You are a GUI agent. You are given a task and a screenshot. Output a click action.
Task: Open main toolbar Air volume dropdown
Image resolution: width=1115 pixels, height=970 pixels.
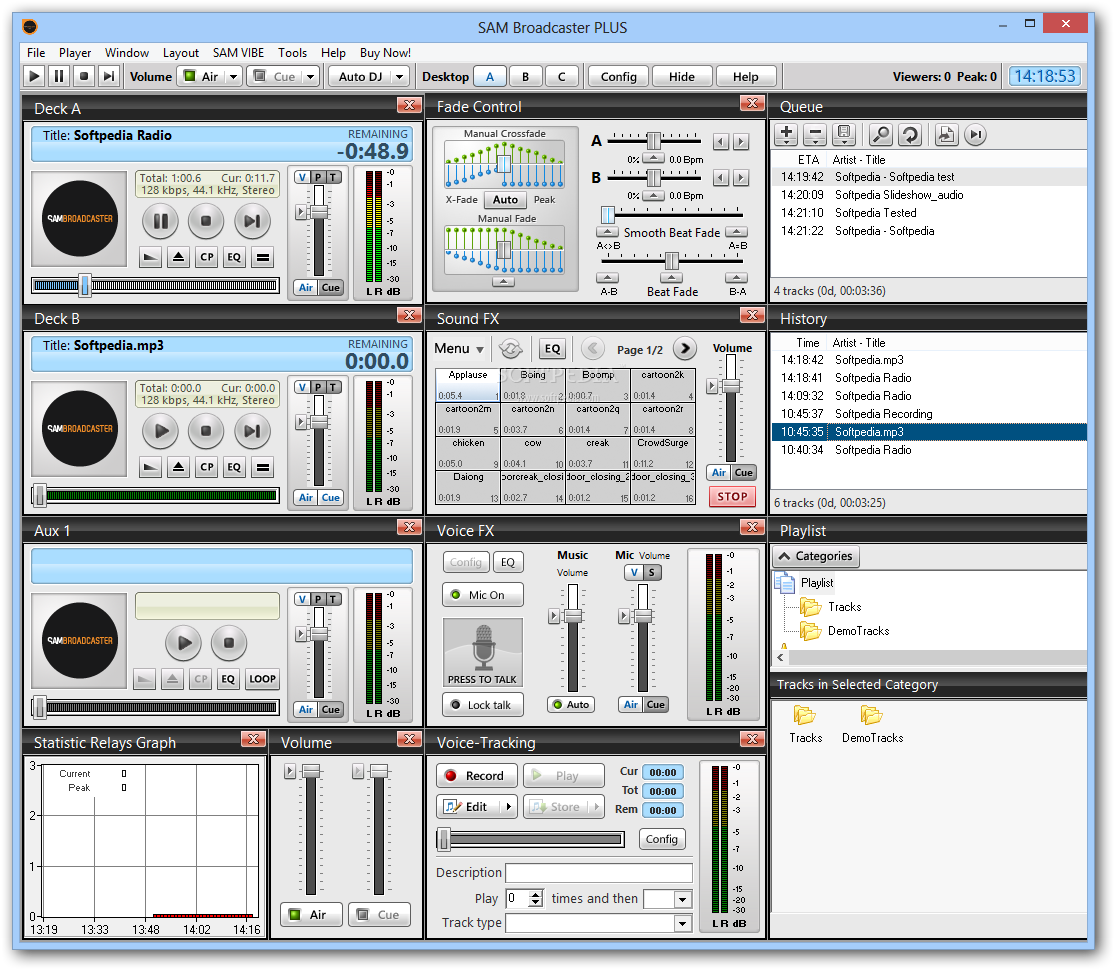pos(233,76)
